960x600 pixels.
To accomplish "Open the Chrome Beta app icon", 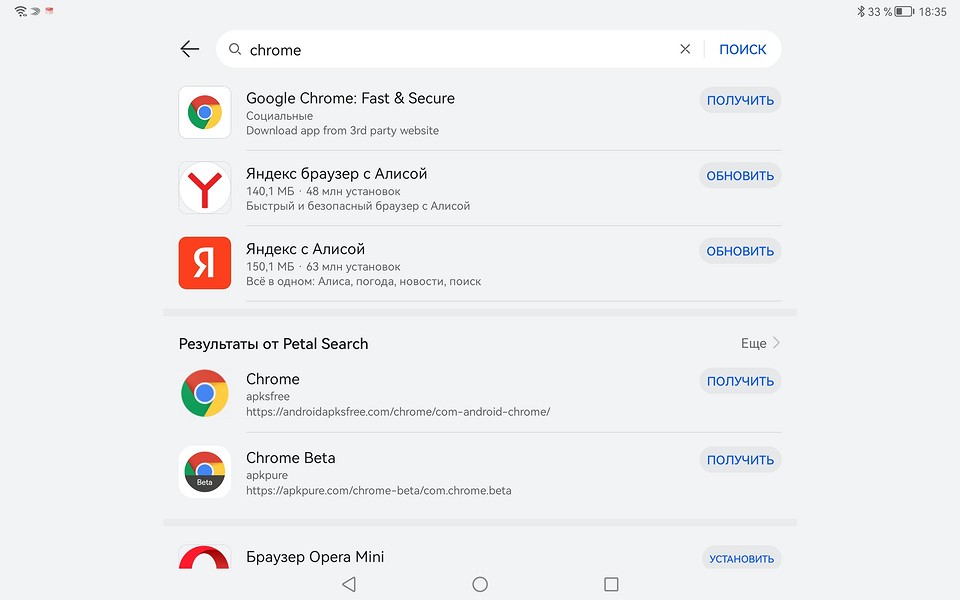I will pyautogui.click(x=204, y=471).
